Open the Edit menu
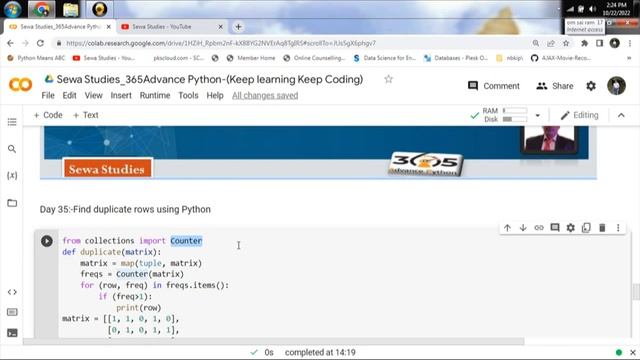 [x=69, y=96]
